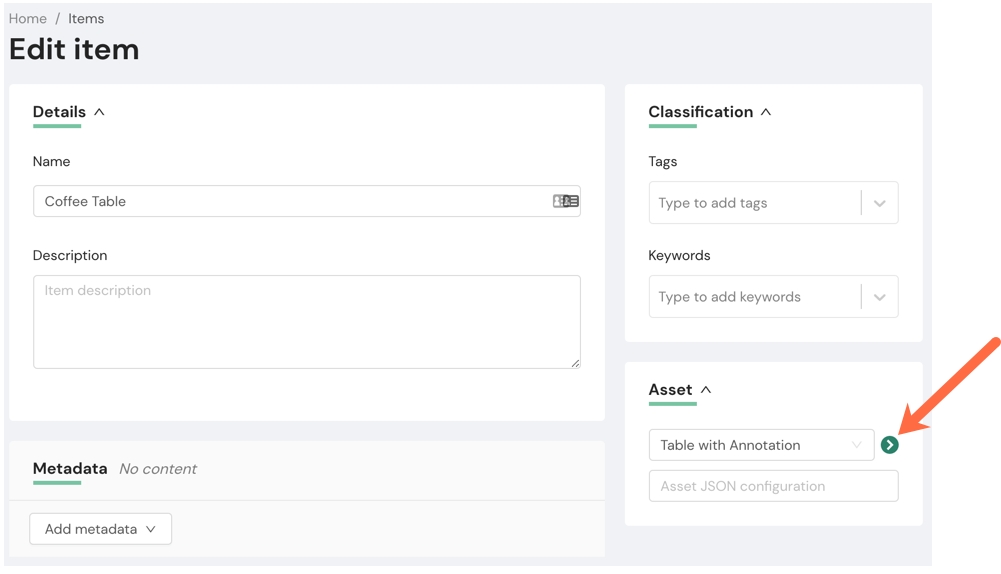Open the Tags dropdown arrow
This screenshot has width=1001, height=574.
[x=879, y=203]
